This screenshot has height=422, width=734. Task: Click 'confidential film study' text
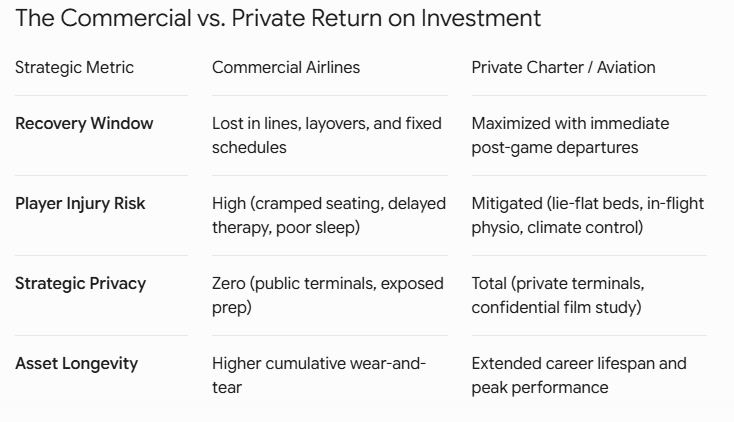[x=555, y=308]
